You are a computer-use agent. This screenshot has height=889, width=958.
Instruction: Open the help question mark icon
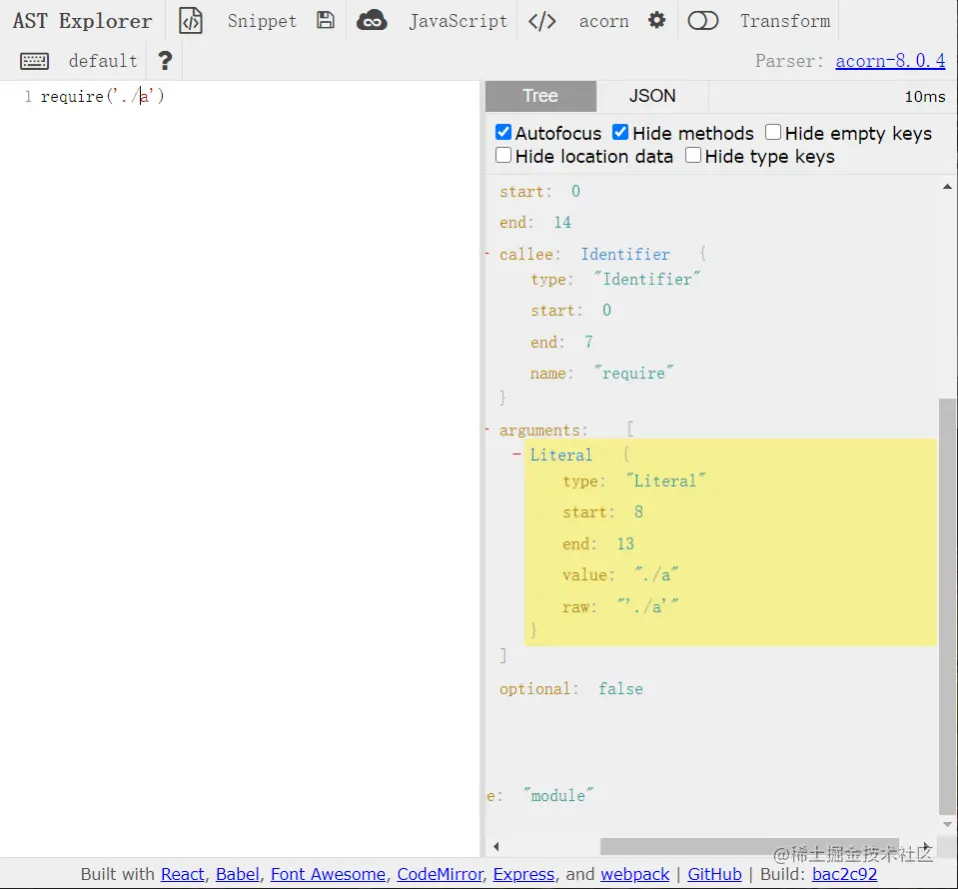(165, 60)
